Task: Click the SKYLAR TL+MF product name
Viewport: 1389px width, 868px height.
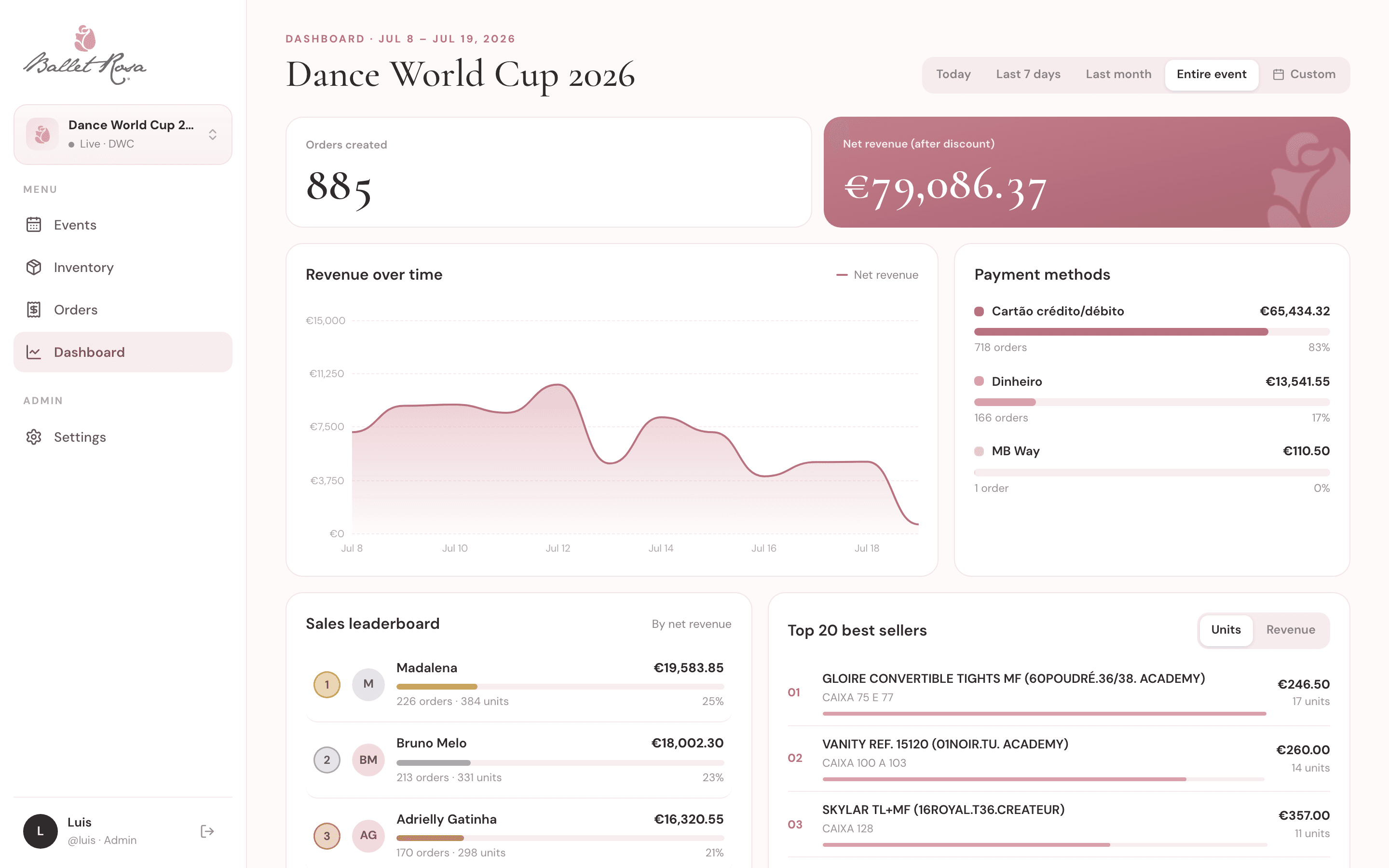Action: point(943,810)
